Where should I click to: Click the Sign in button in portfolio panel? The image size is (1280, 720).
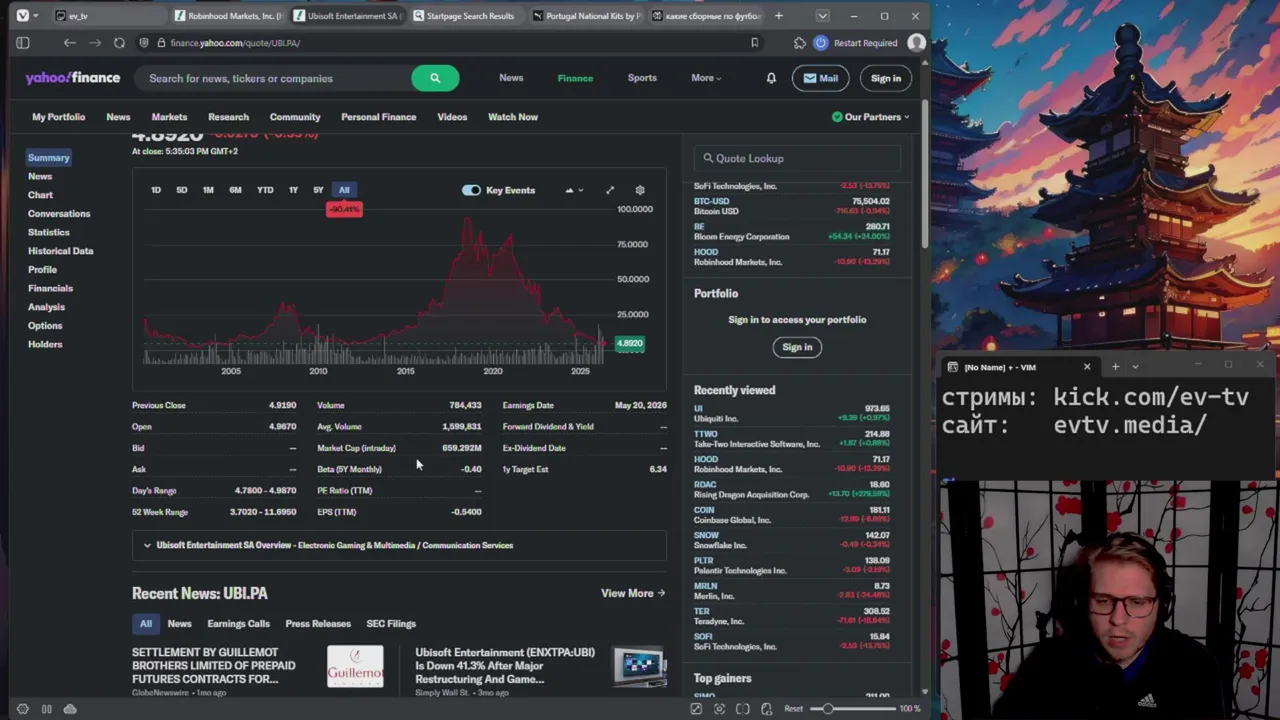pos(797,347)
